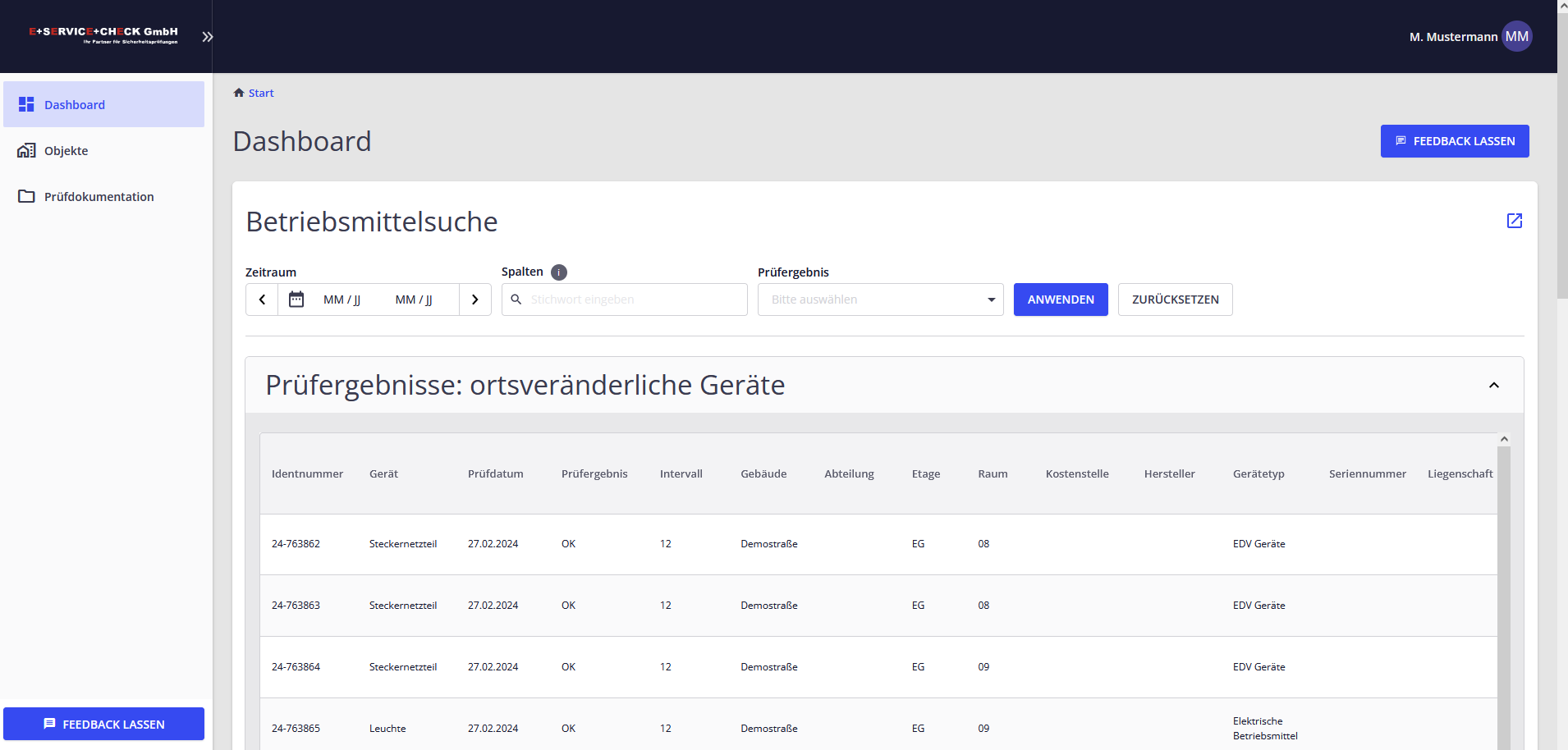The height and width of the screenshot is (750, 1568).
Task: Open Betriebsmittelsuche in new window icon
Action: (x=1514, y=221)
